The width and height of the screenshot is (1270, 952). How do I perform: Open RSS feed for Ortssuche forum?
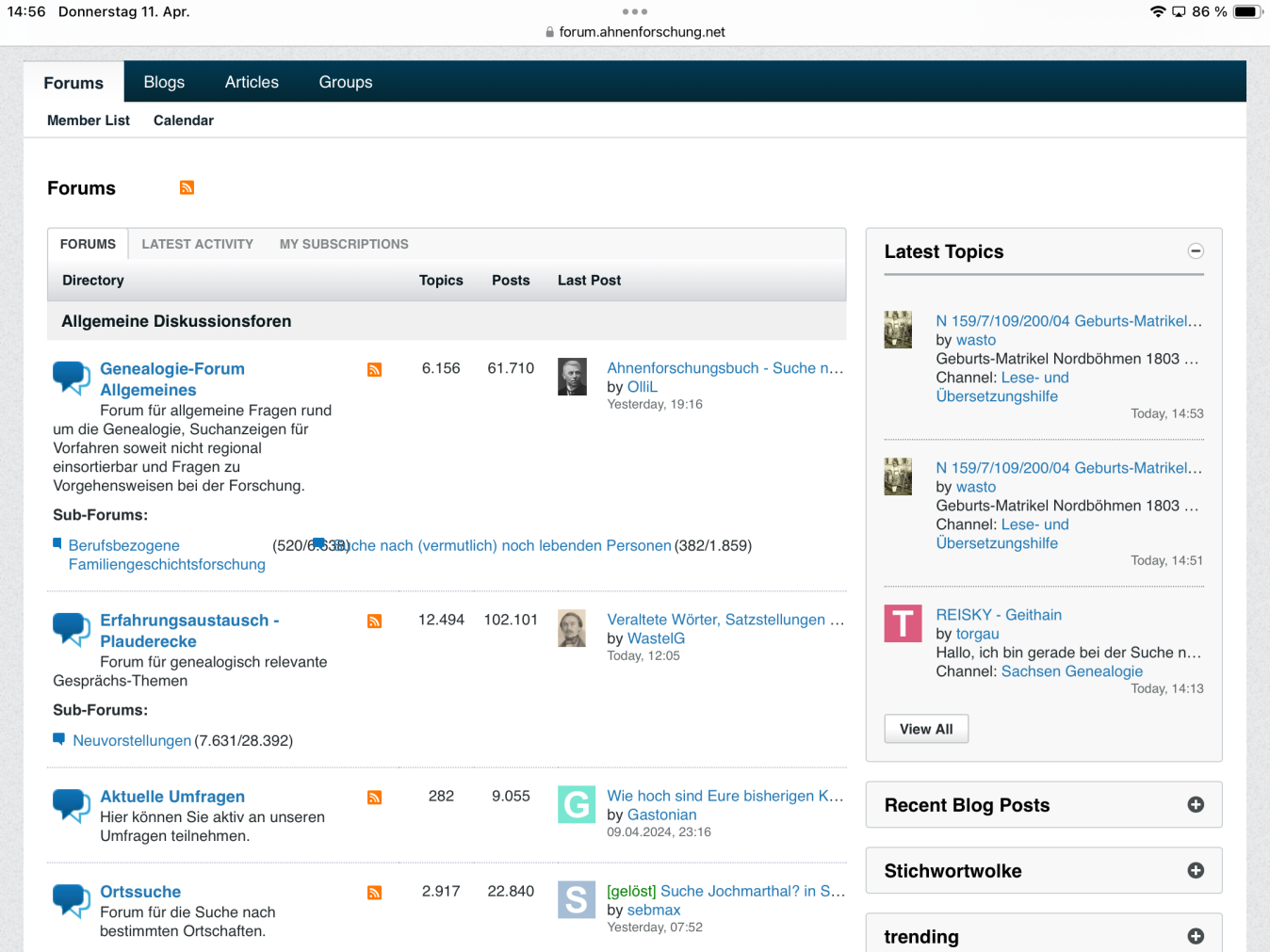pos(374,893)
